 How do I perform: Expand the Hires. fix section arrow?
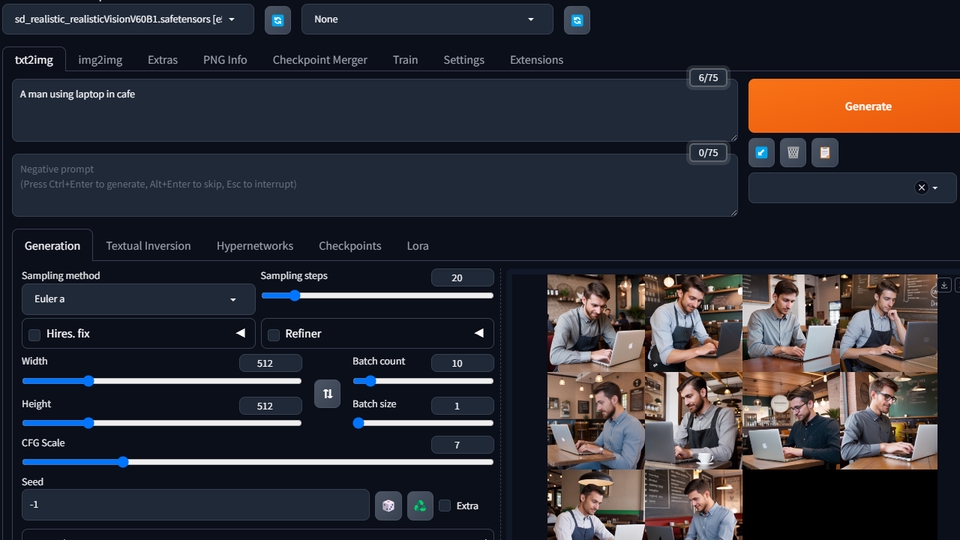(x=241, y=333)
